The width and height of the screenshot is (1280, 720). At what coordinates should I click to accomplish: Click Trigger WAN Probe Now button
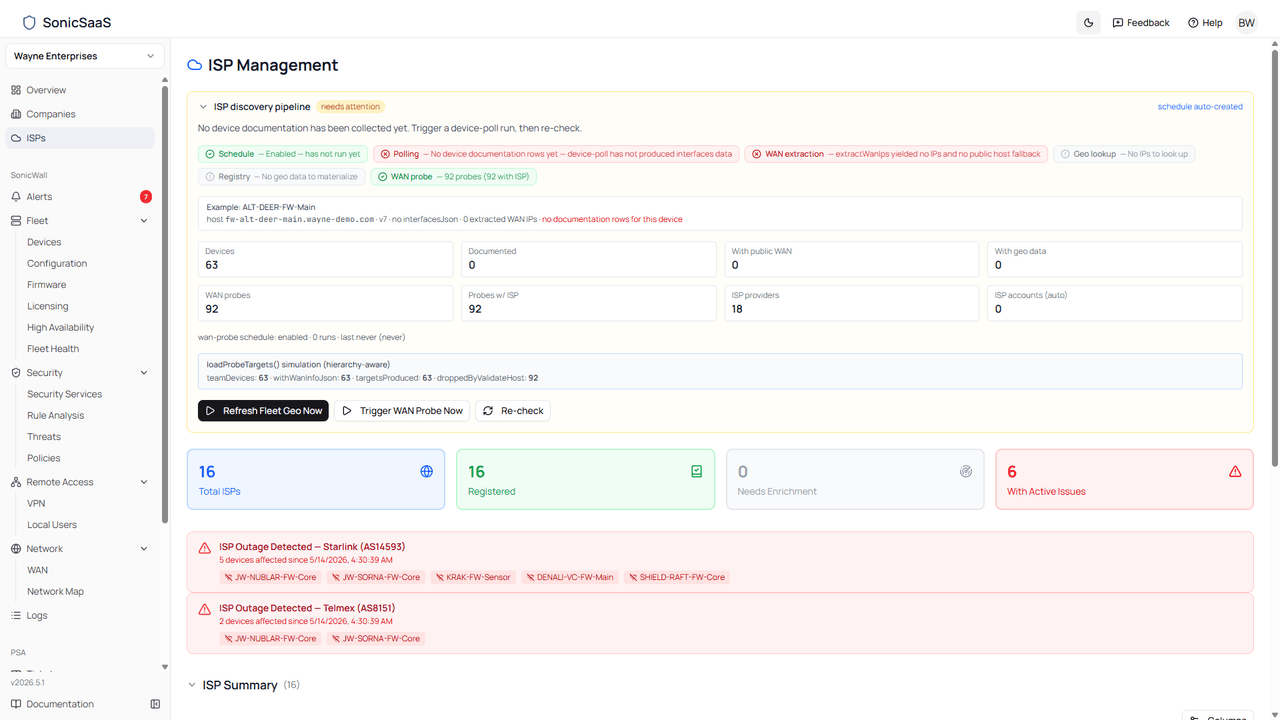pyautogui.click(x=402, y=411)
